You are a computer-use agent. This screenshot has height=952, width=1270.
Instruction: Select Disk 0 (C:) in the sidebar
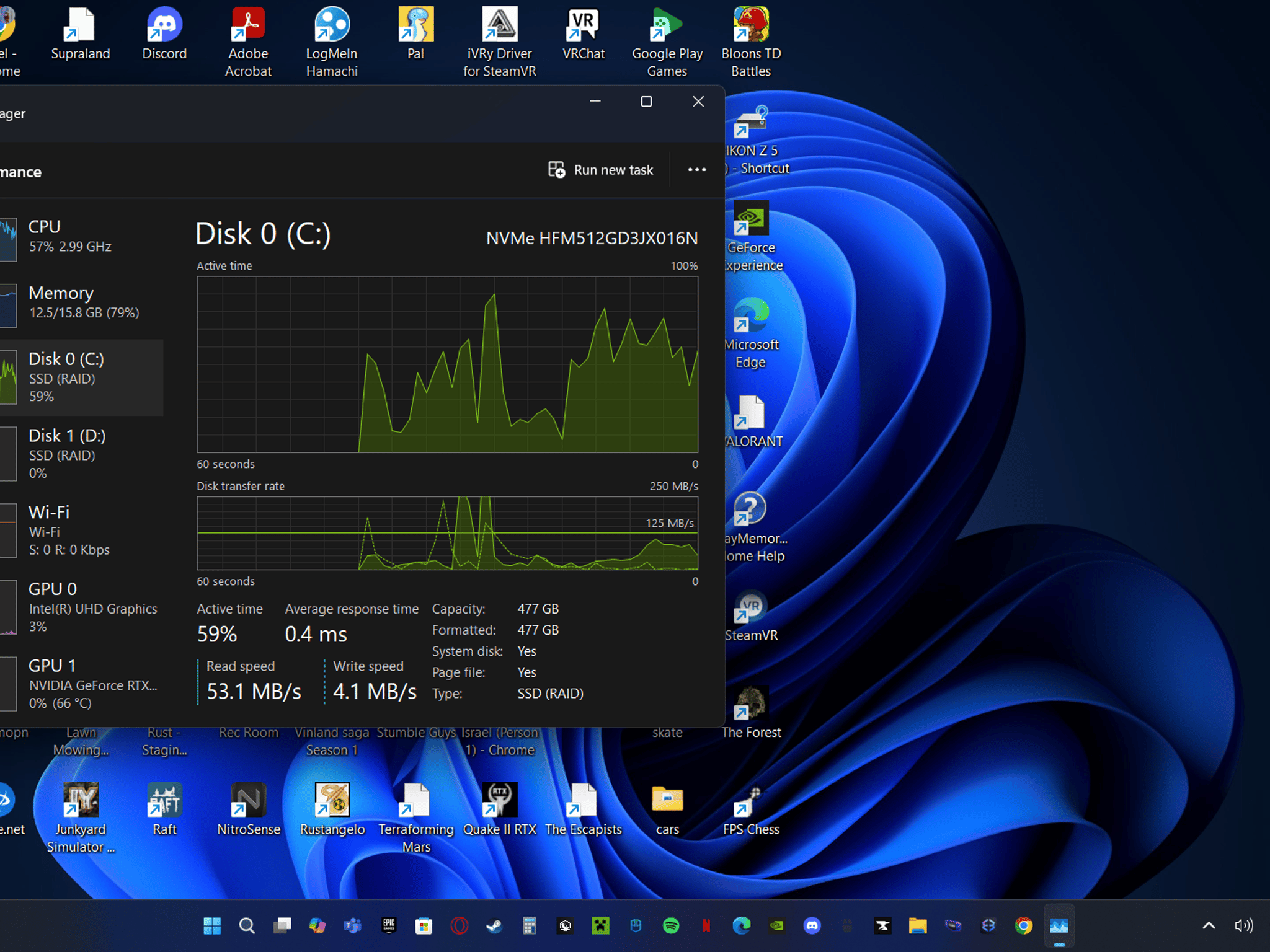pos(82,377)
